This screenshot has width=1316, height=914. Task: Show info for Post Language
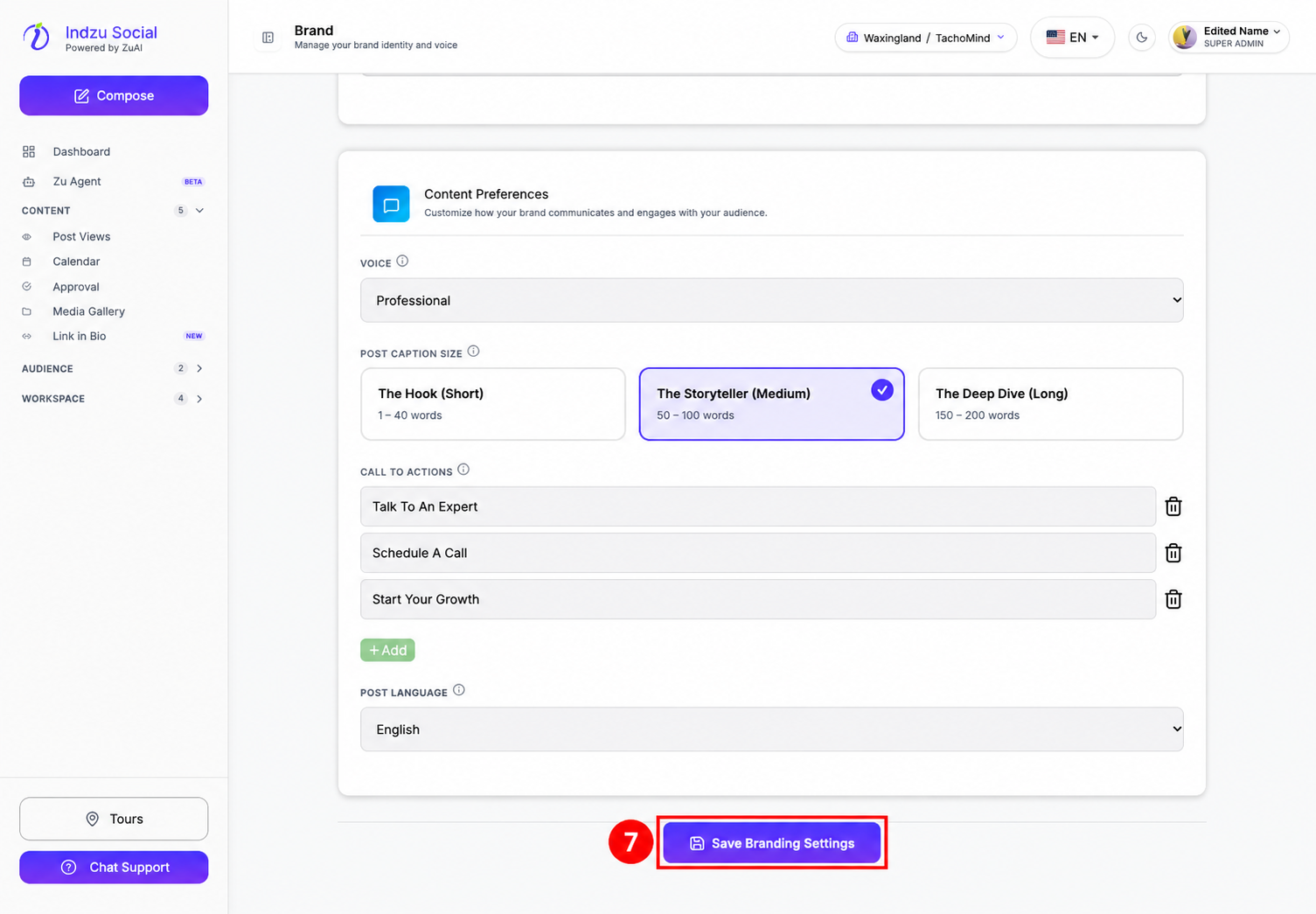tap(459, 690)
